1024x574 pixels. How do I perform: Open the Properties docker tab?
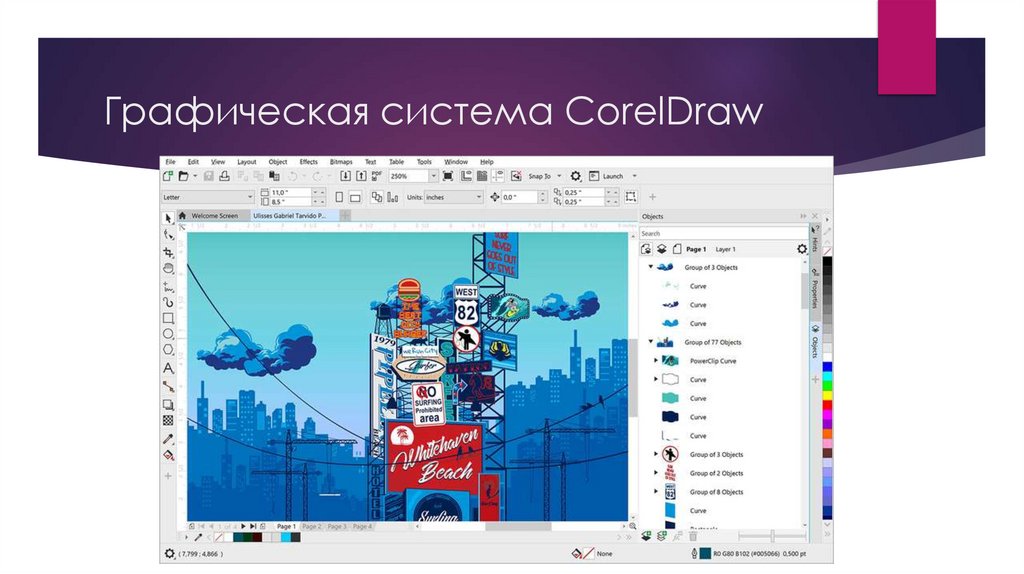pos(815,291)
